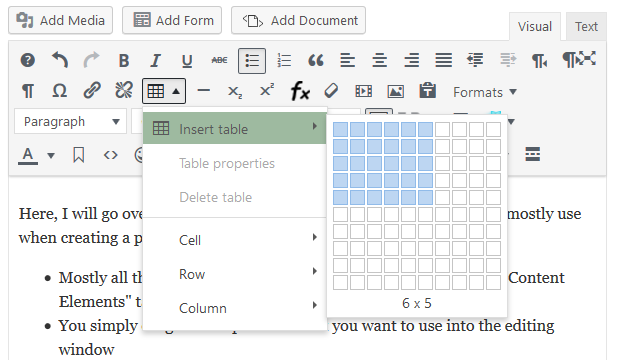This screenshot has width=621, height=360.
Task: Open the Formats dropdown
Action: [485, 92]
